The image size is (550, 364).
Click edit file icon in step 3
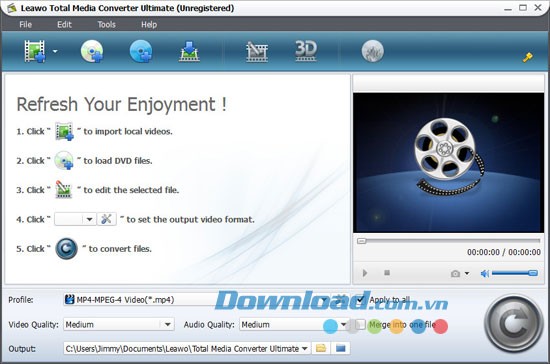[x=64, y=190]
